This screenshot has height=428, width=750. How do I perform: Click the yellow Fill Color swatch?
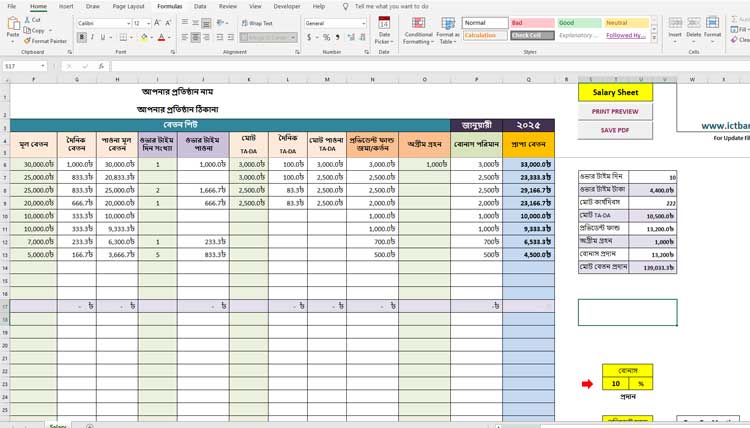(144, 38)
